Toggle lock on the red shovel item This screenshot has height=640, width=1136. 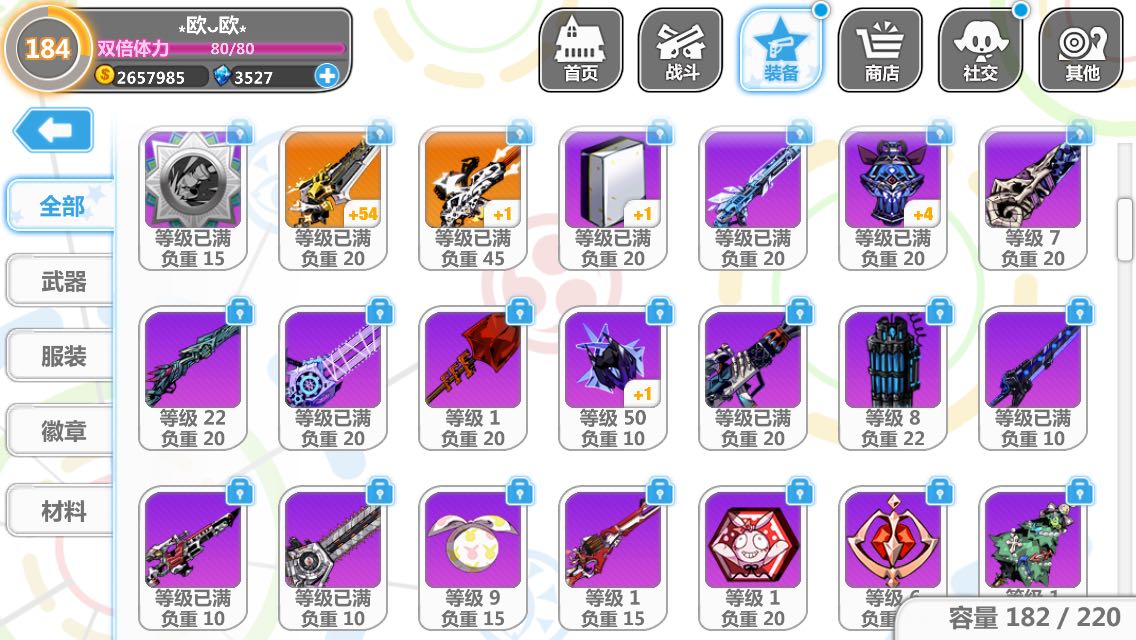519,312
